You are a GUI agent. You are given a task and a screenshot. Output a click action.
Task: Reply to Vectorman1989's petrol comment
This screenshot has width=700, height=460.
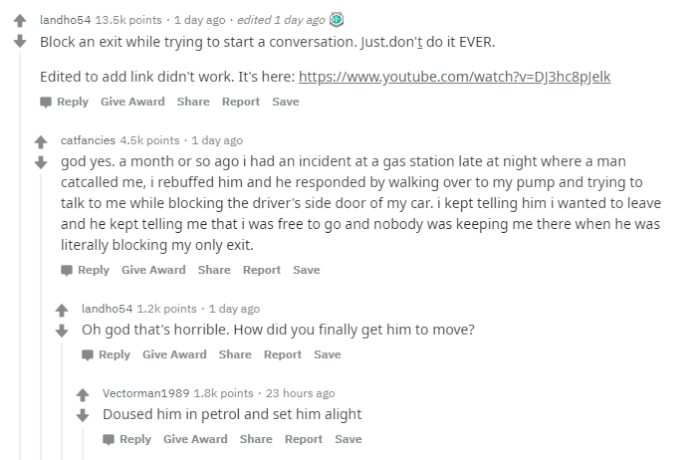127,439
